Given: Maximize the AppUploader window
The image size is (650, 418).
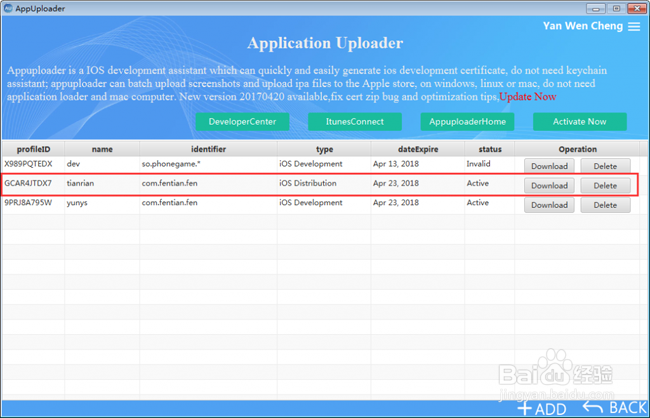Looking at the screenshot, I should [x=616, y=8].
